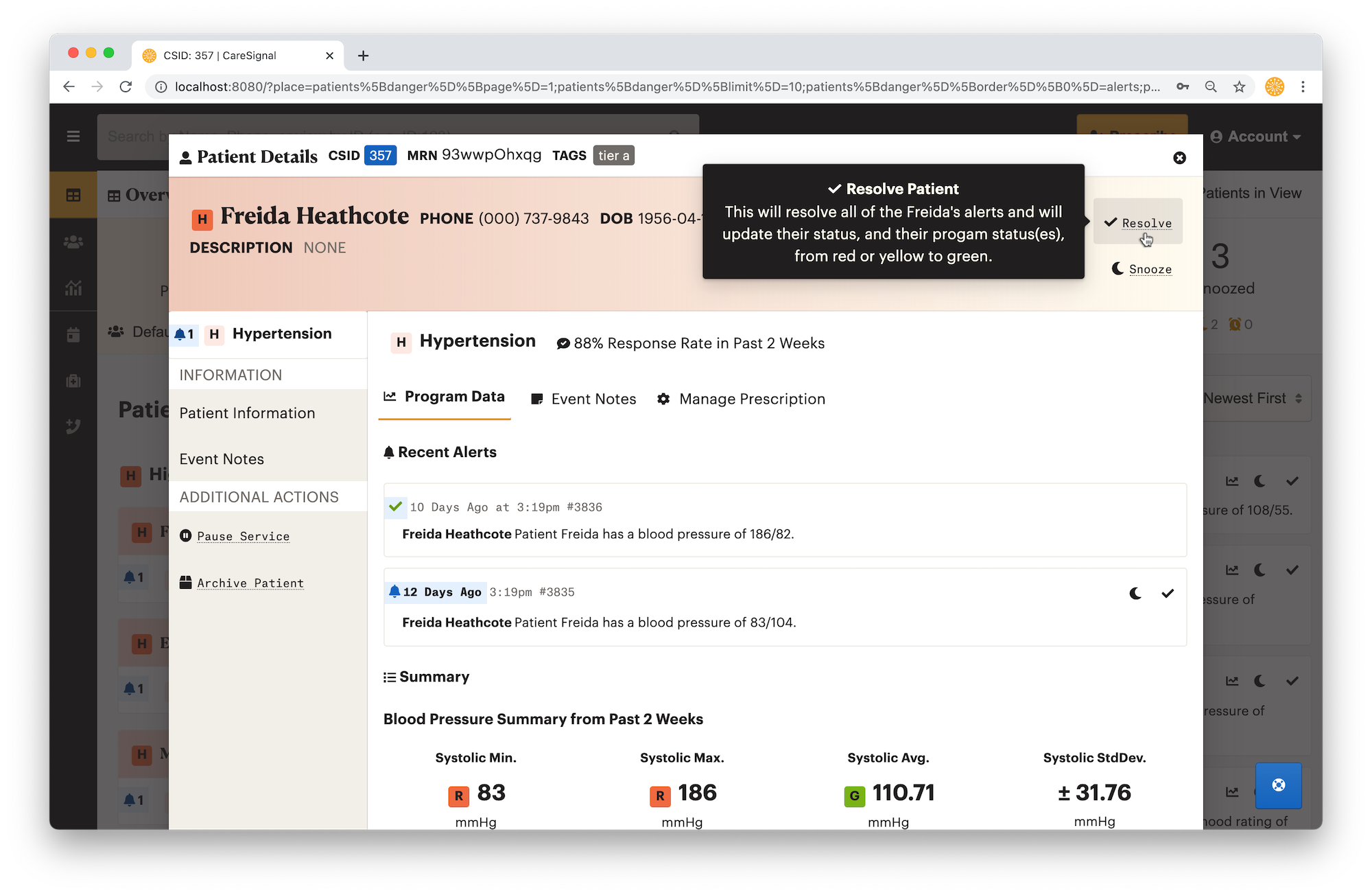Open the phone call sidebar icon
This screenshot has height=895, width=1372.
click(x=73, y=427)
